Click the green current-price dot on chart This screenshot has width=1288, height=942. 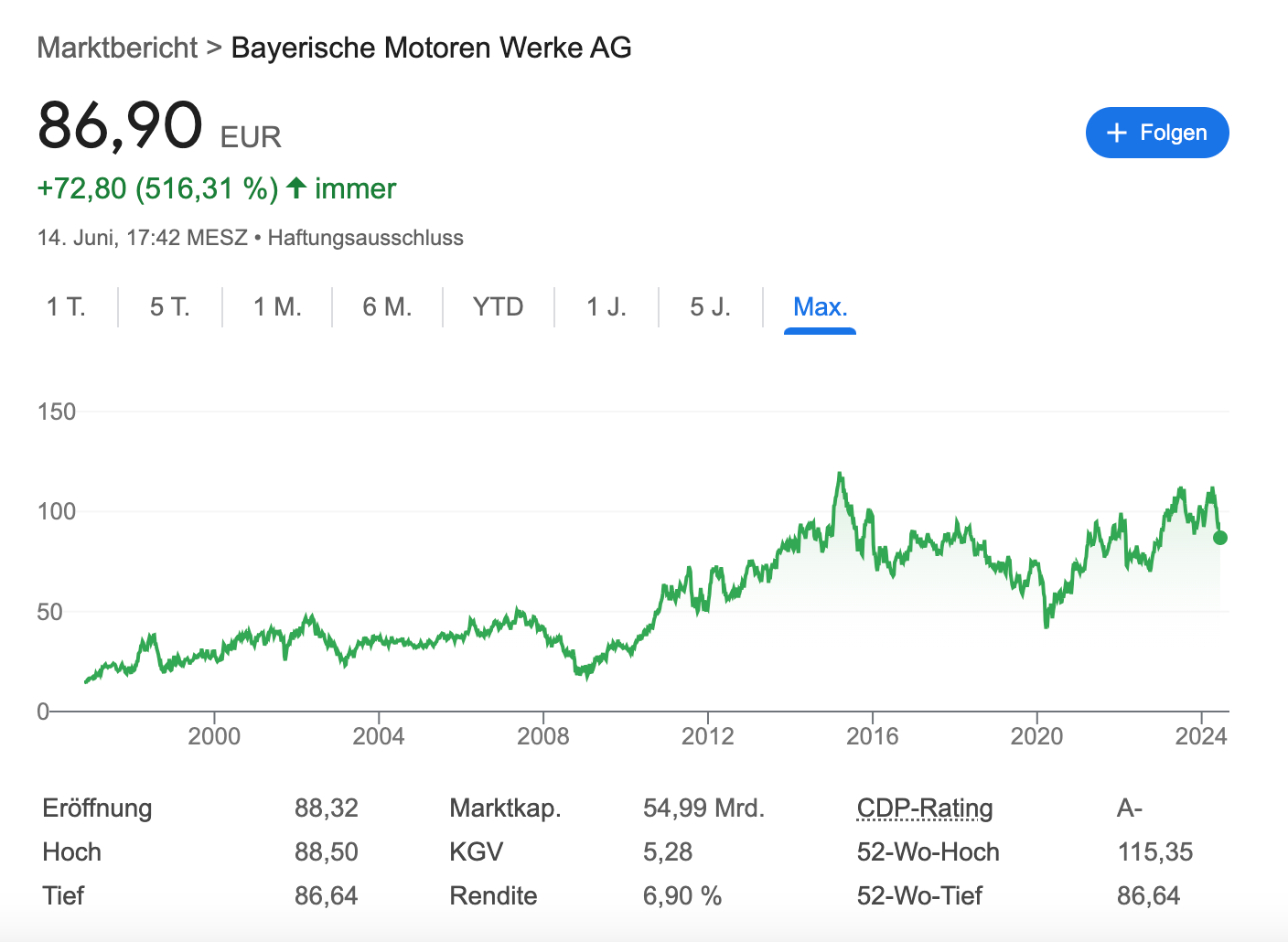coord(1219,538)
